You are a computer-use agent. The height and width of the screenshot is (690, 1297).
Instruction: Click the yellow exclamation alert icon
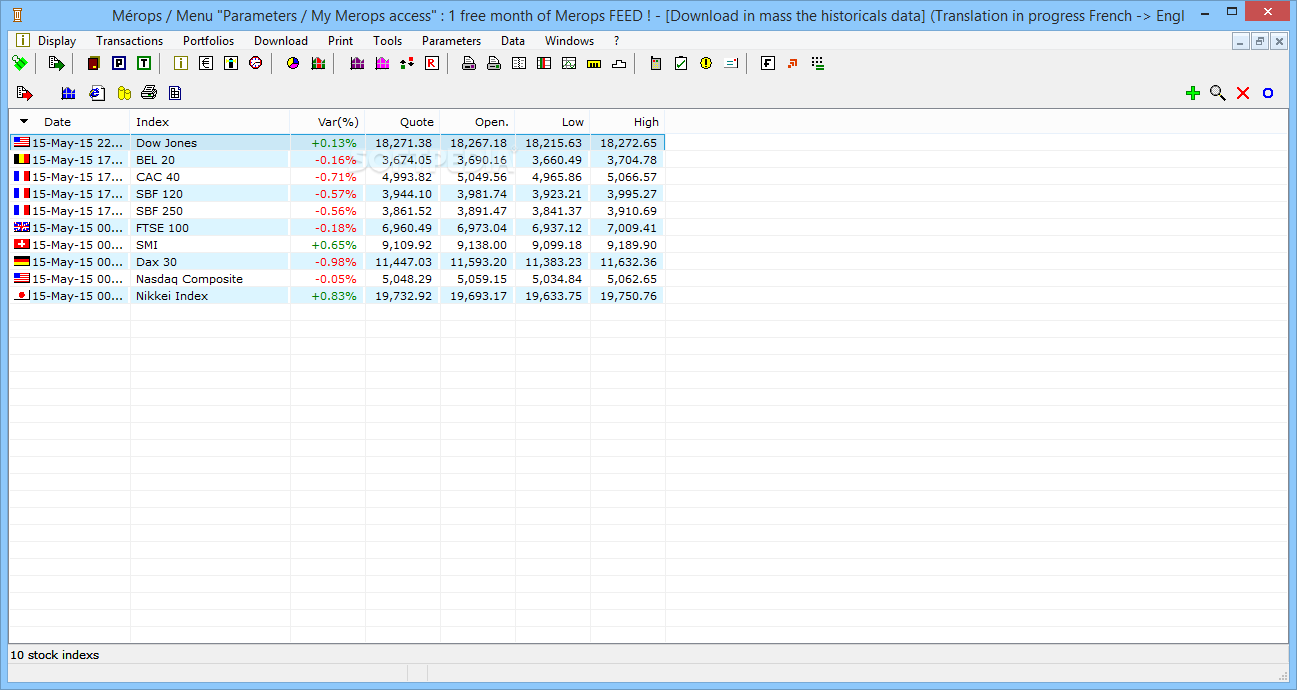click(706, 63)
